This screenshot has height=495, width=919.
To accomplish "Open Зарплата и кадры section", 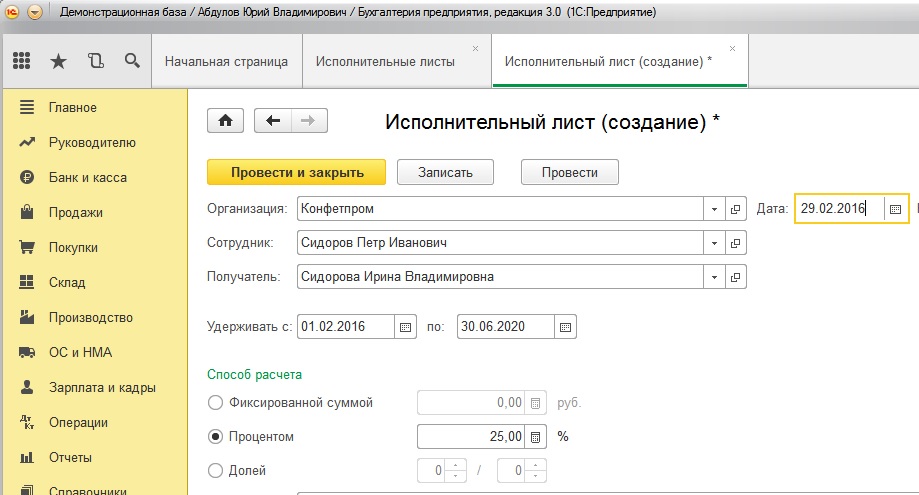I will coord(92,387).
